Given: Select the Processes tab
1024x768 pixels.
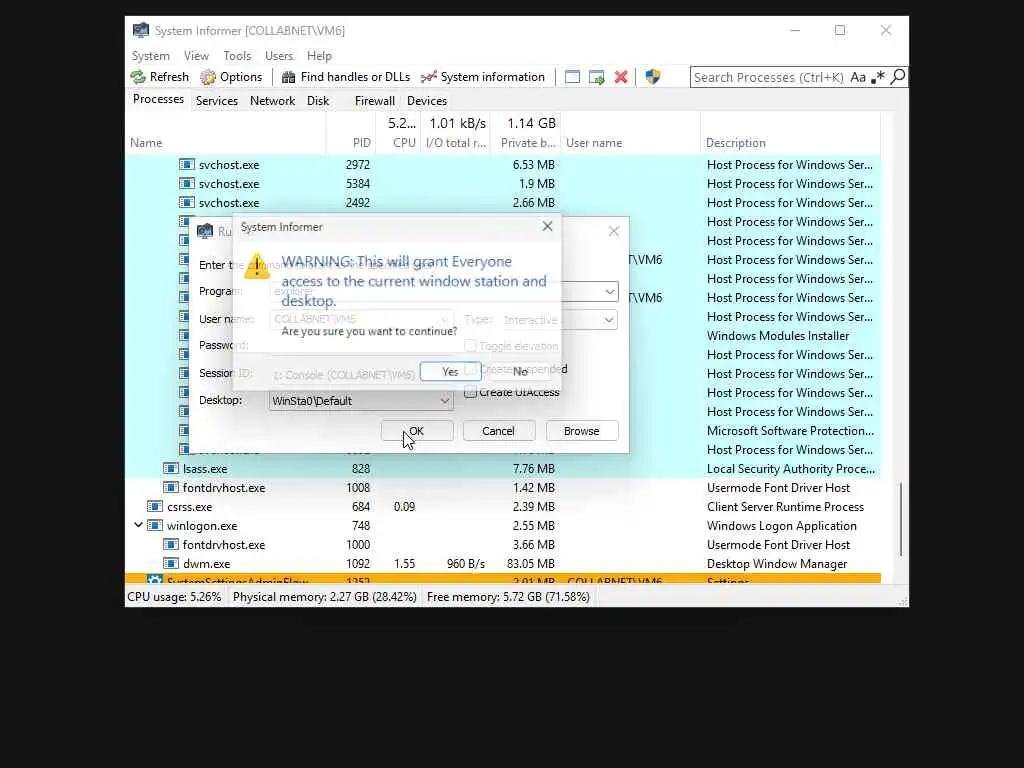Looking at the screenshot, I should 158,99.
